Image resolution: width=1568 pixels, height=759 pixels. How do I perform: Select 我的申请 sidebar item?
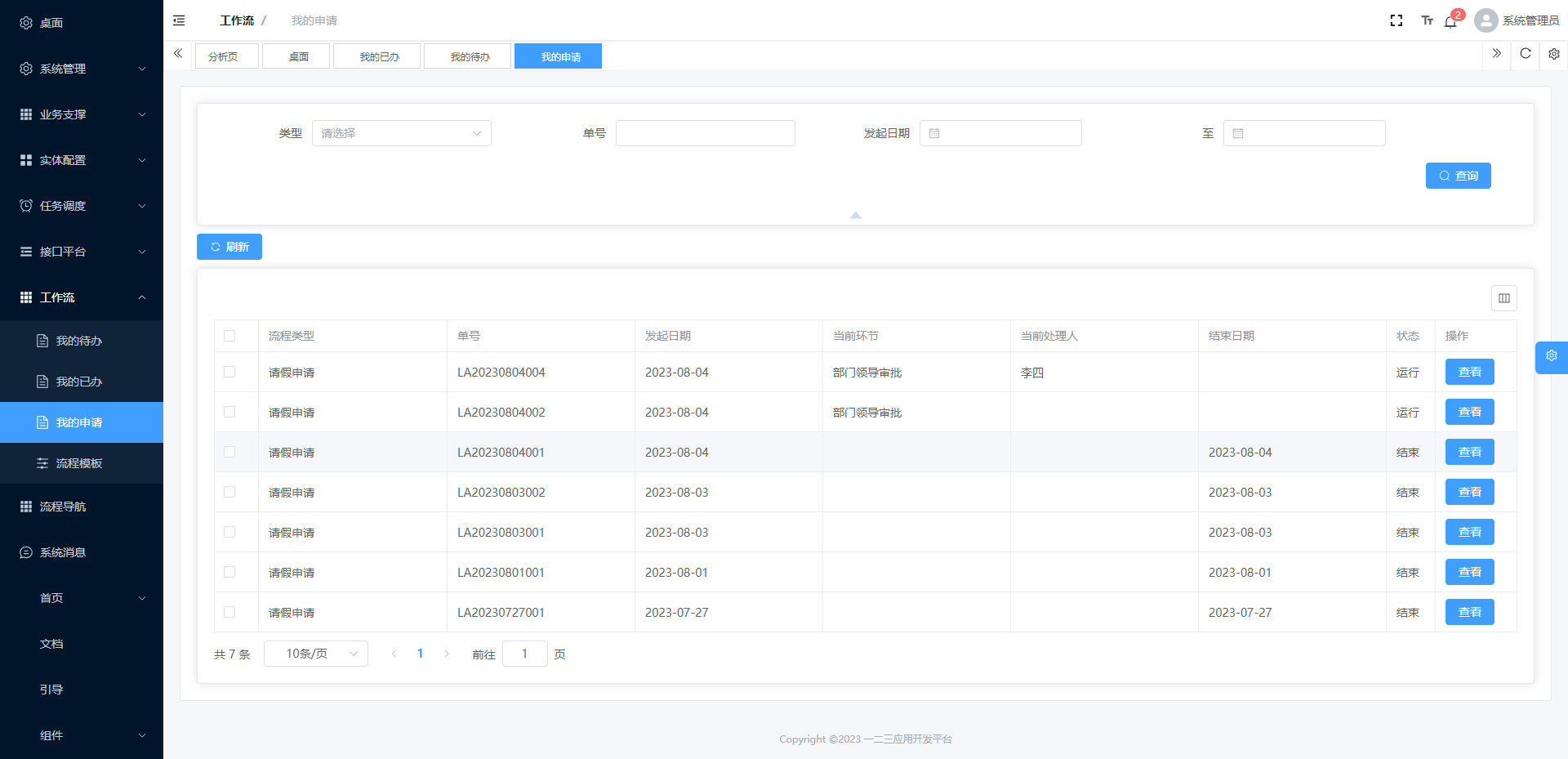click(82, 422)
